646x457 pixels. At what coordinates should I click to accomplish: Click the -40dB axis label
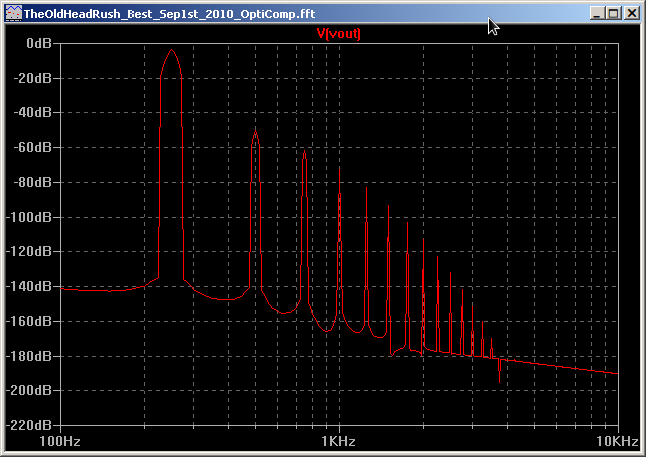pyautogui.click(x=33, y=112)
